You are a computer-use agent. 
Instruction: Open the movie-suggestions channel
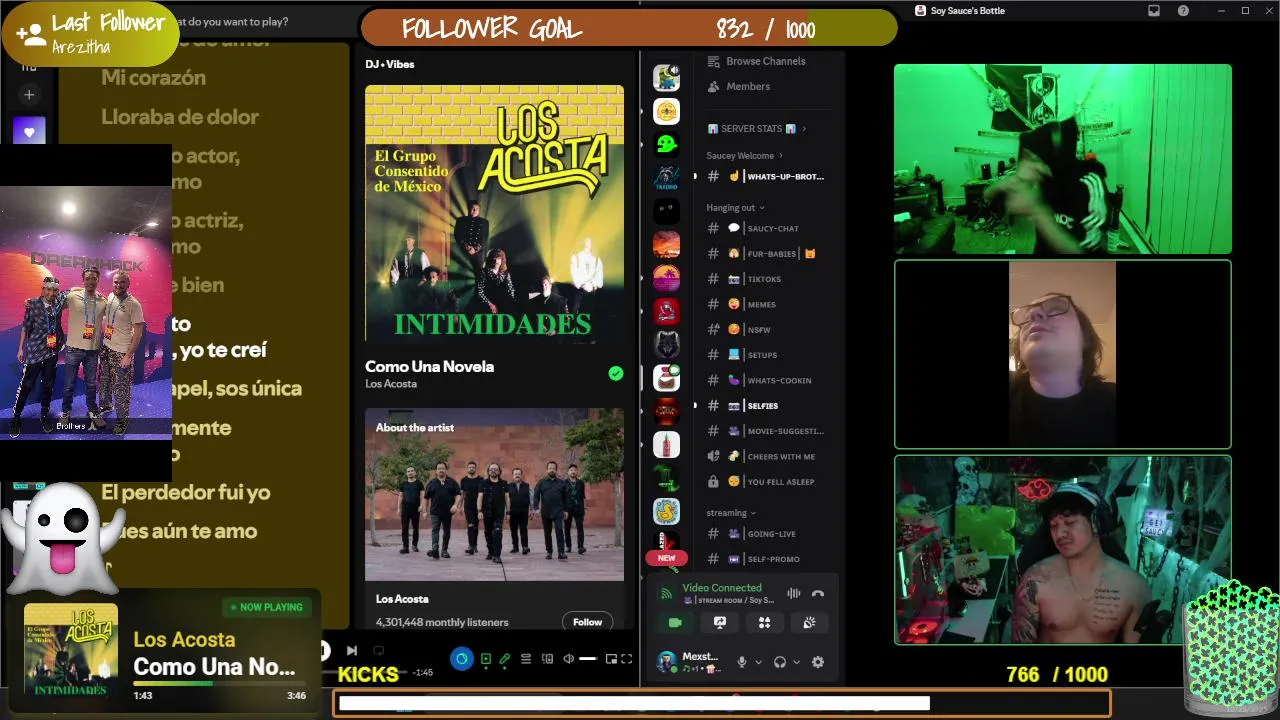[x=767, y=431]
